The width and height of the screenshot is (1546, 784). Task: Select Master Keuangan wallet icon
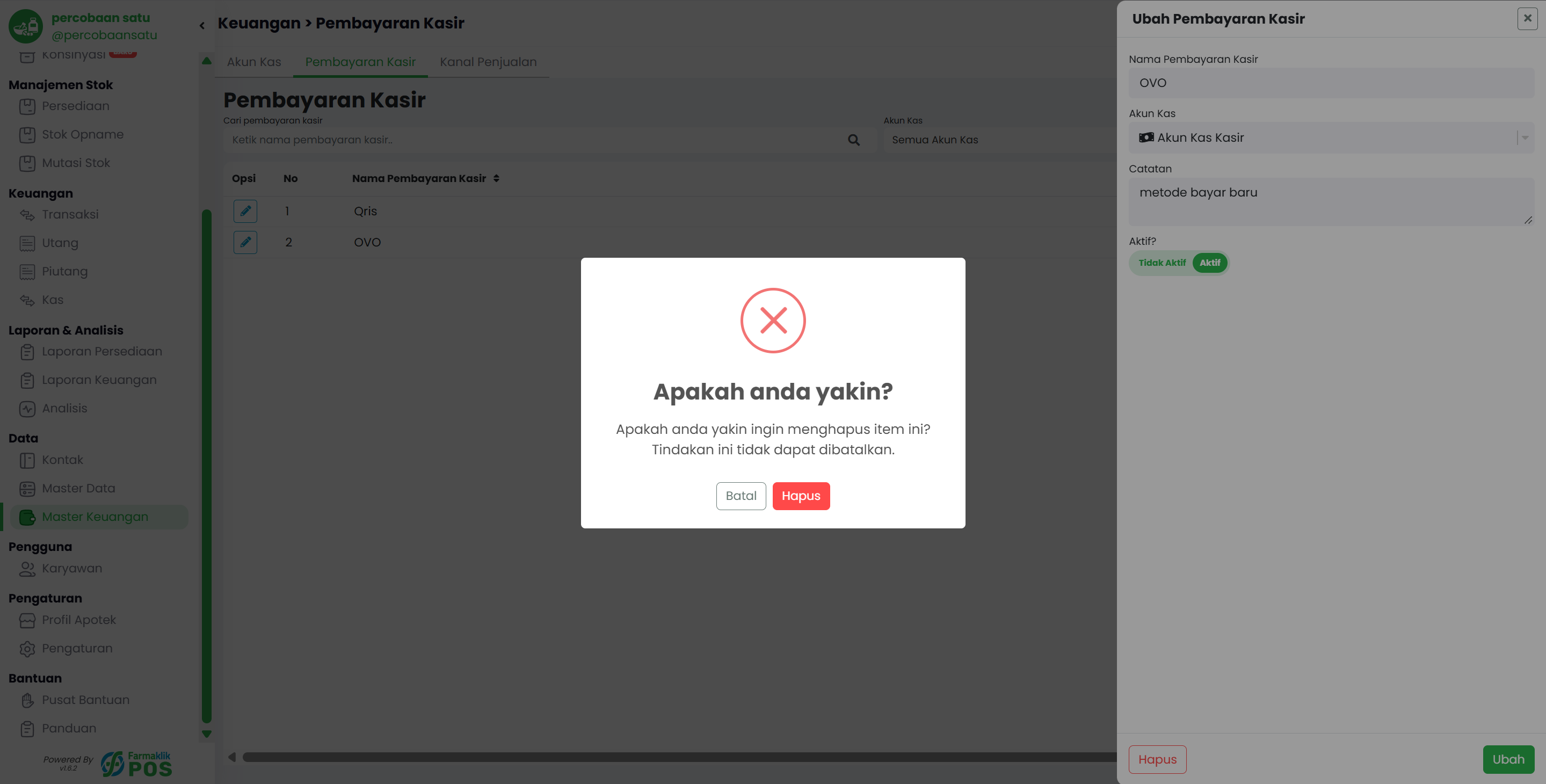[27, 518]
